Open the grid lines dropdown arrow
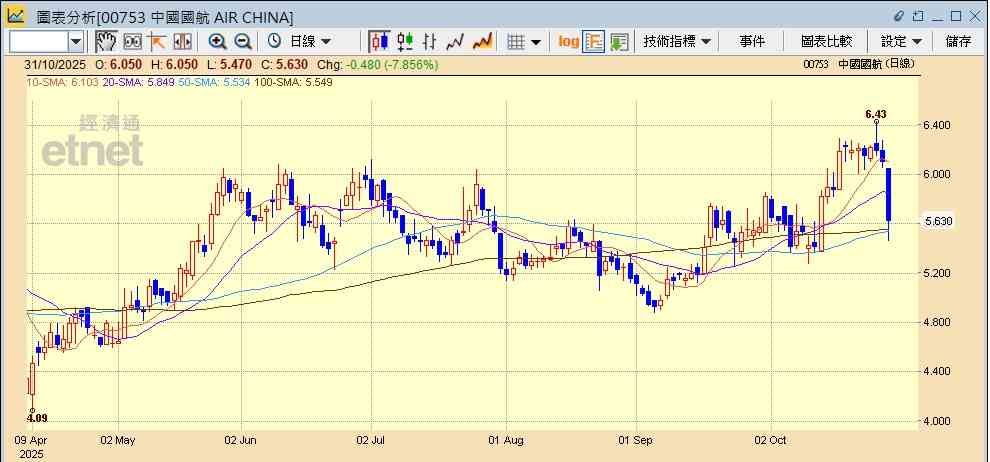 [x=536, y=41]
